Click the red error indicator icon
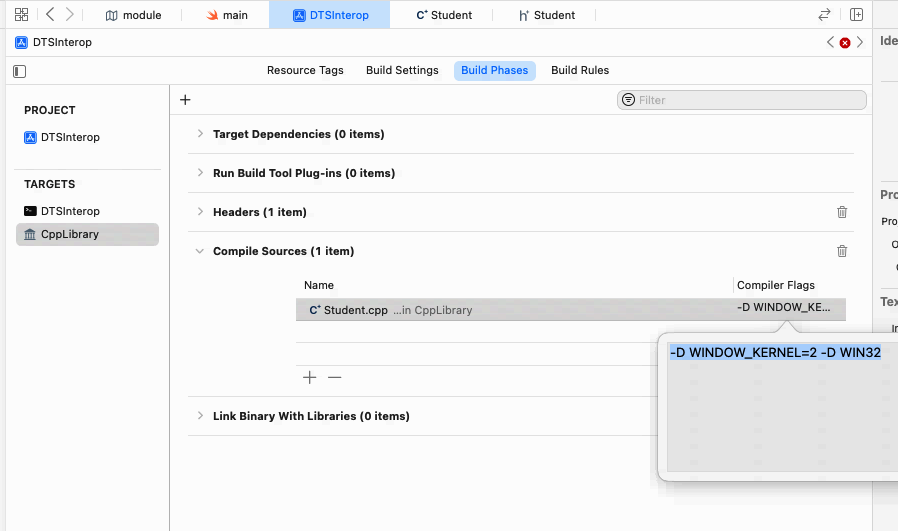This screenshot has height=531, width=898. click(845, 43)
